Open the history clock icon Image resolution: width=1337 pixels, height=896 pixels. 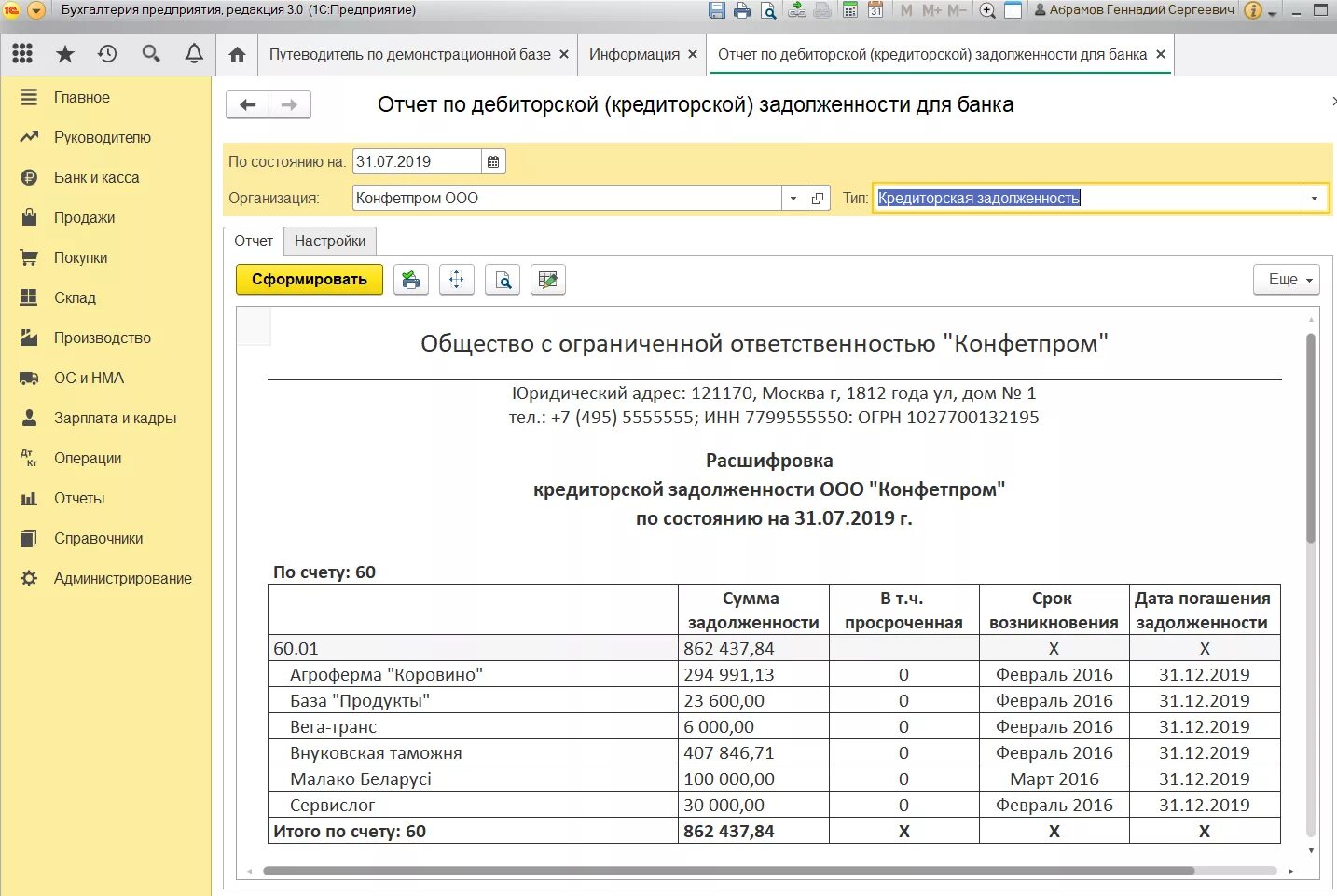click(x=107, y=54)
